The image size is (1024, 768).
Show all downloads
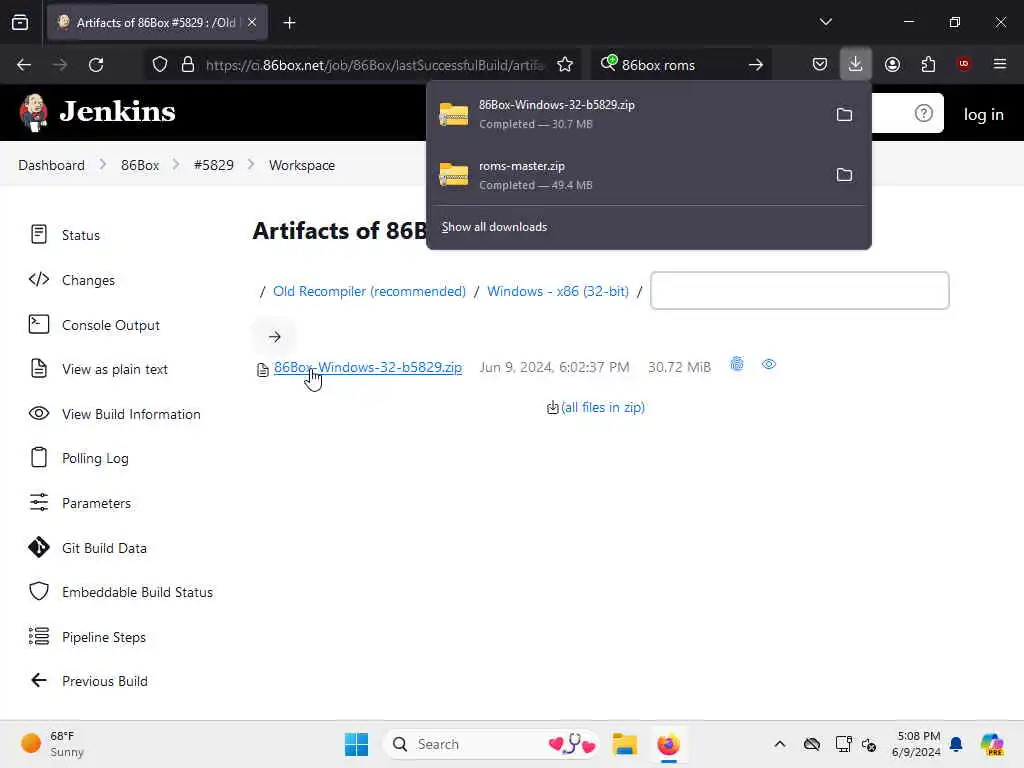[x=494, y=227]
